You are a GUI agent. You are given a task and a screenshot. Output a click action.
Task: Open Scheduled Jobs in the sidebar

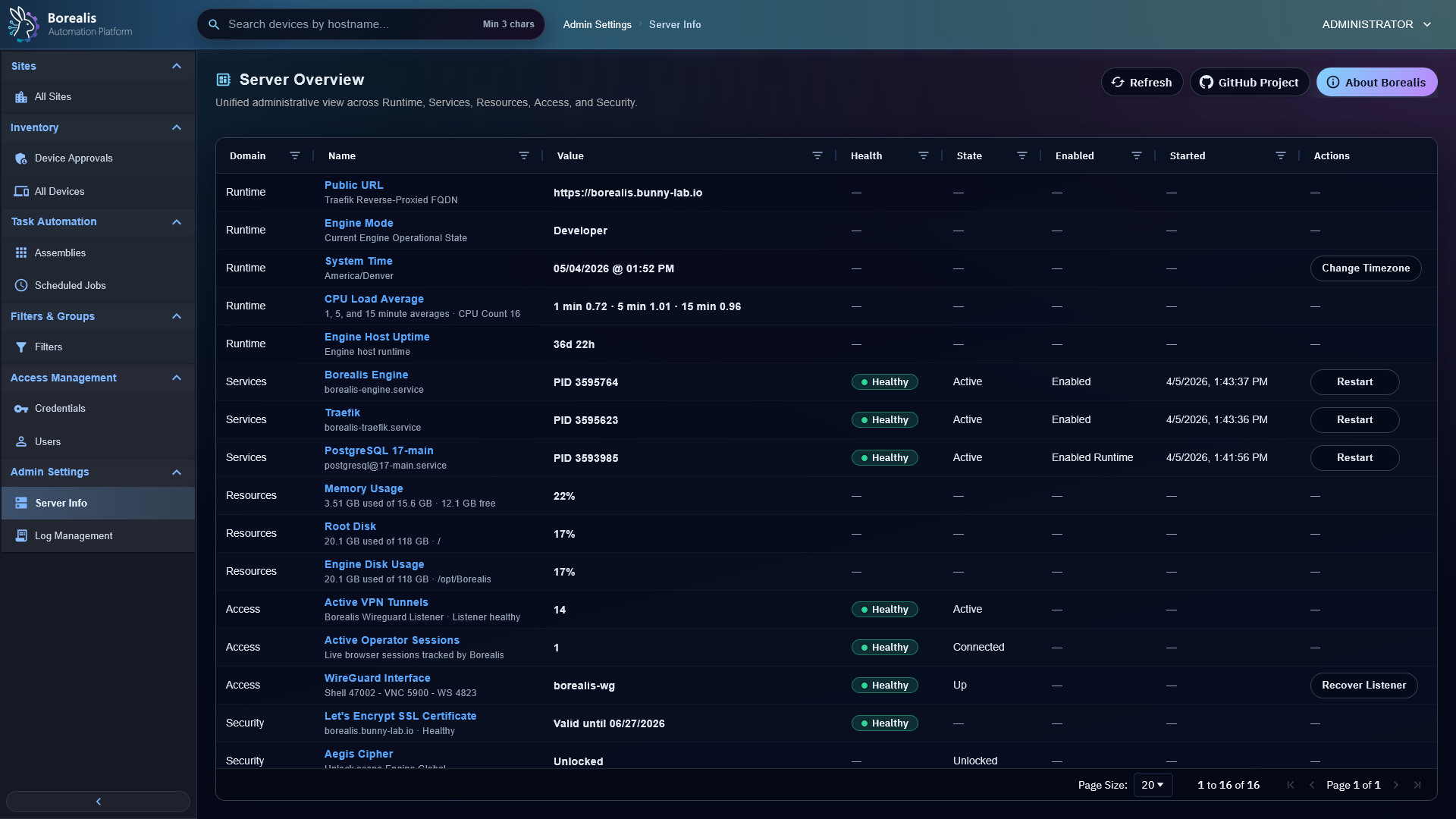[x=98, y=286]
